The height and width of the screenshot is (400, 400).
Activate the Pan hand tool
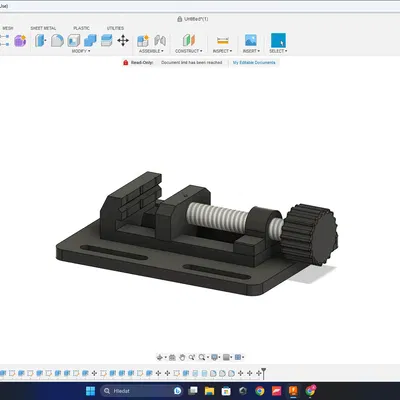[182, 357]
